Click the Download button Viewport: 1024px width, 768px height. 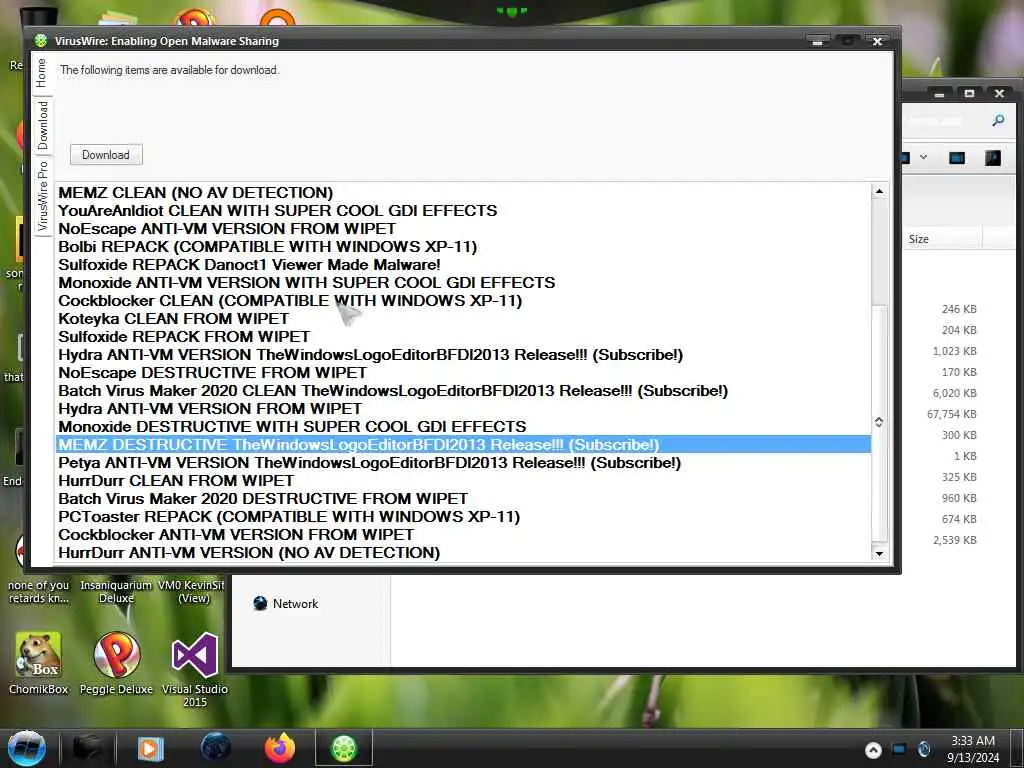click(x=106, y=155)
